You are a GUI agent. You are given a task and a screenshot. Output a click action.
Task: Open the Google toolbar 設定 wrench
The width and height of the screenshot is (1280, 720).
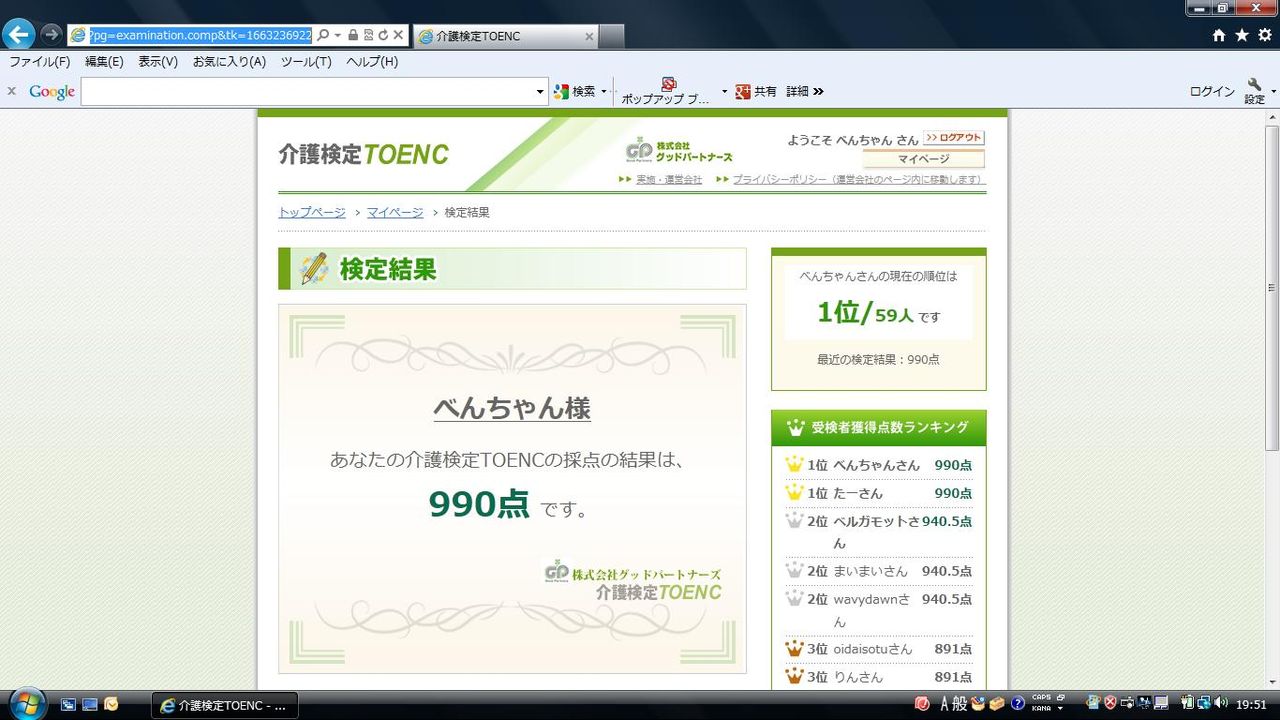(1254, 91)
